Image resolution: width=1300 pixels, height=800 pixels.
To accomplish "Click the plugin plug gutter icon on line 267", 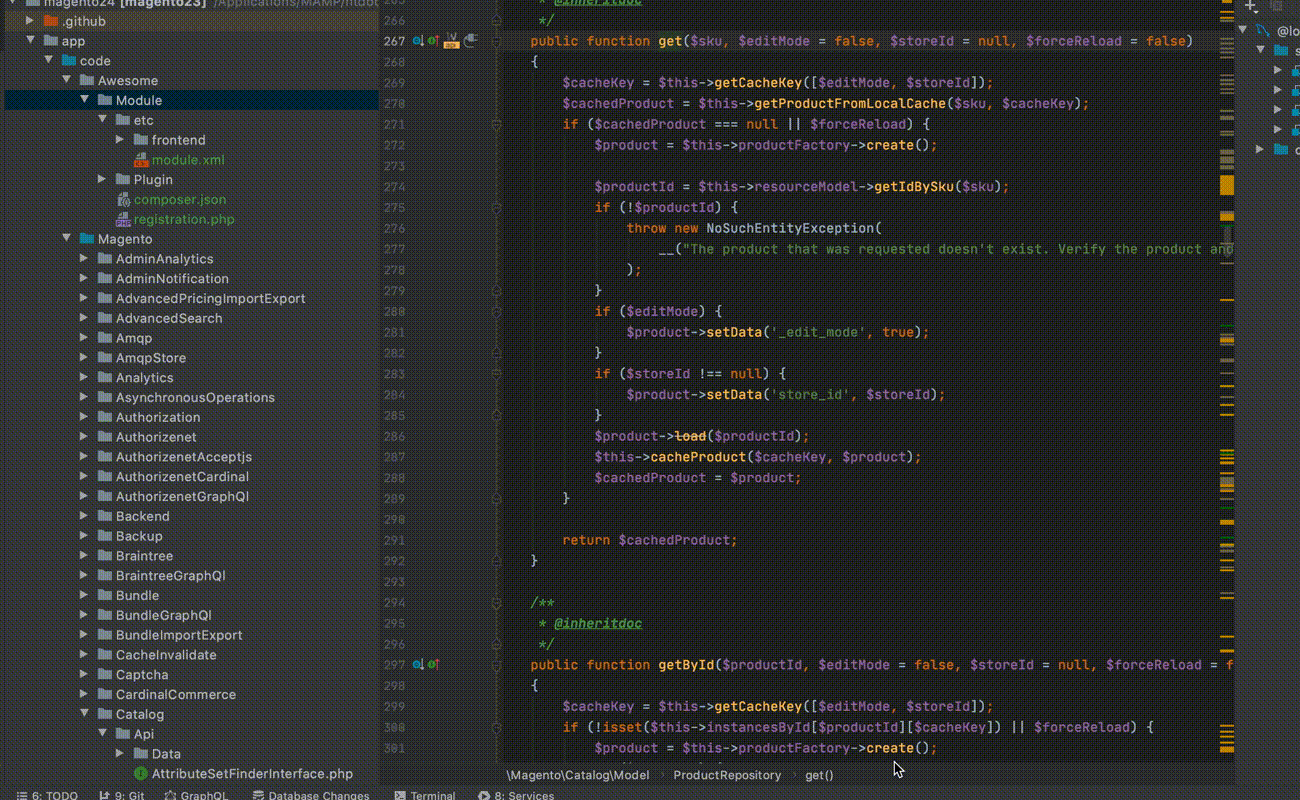I will click(x=470, y=41).
